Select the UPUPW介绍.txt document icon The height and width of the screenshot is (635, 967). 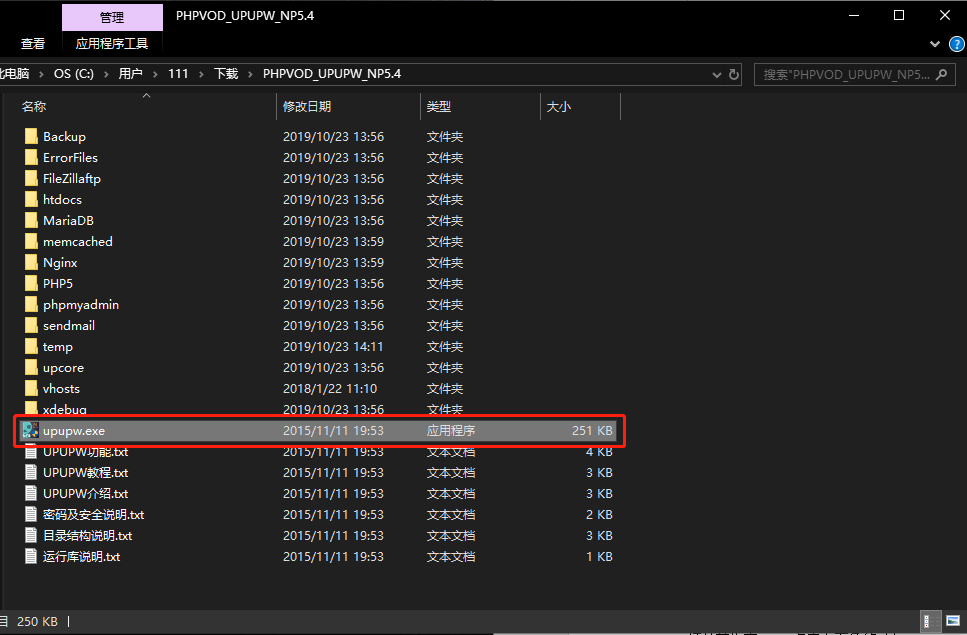click(x=31, y=493)
